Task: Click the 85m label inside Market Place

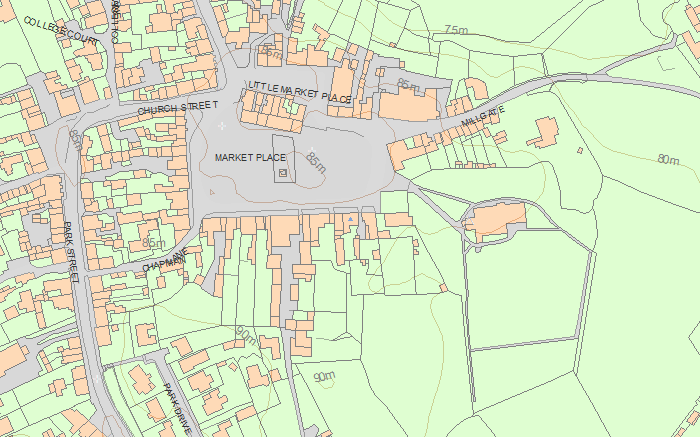Action: pos(317,162)
